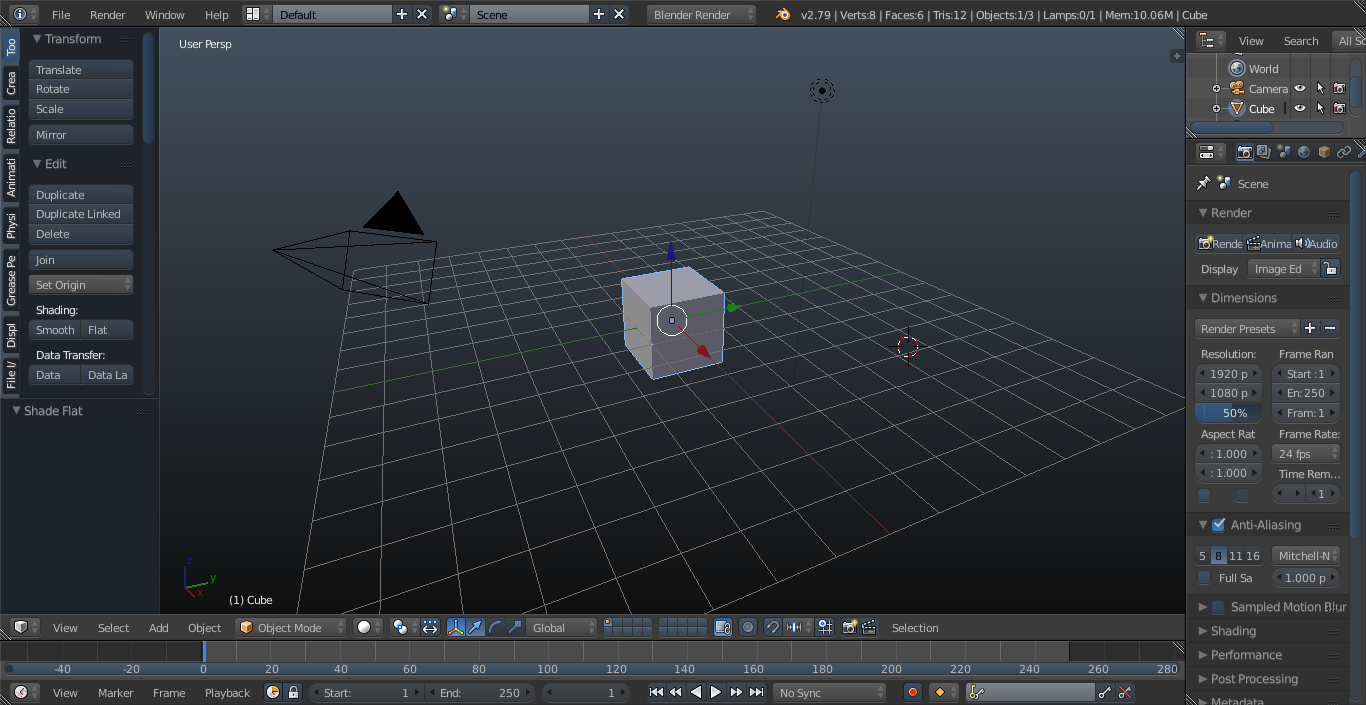Click the Mirror button
The height and width of the screenshot is (705, 1366).
click(81, 134)
